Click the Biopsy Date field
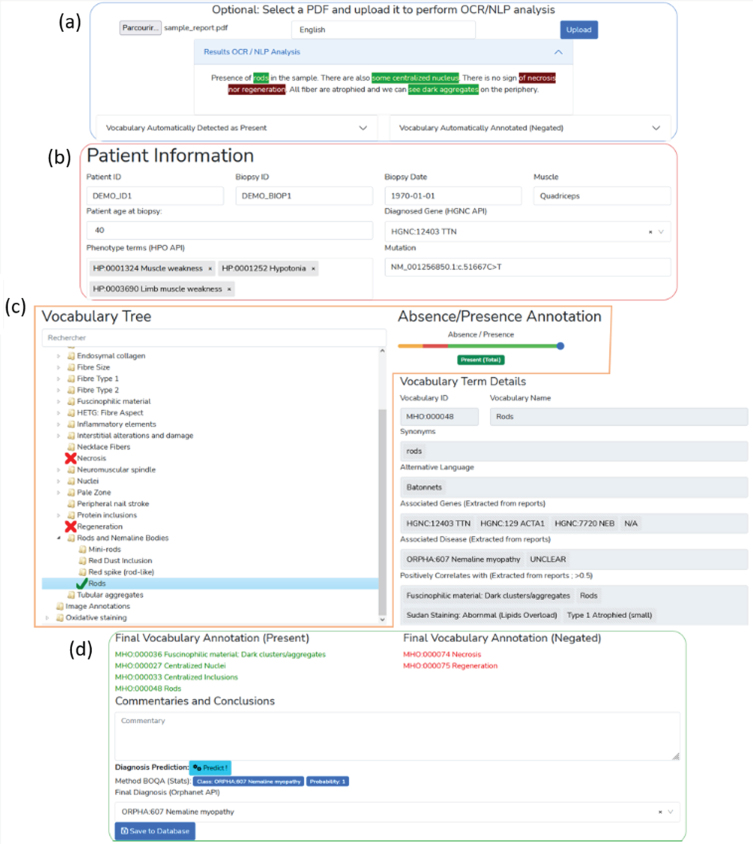The image size is (753, 844). [453, 196]
